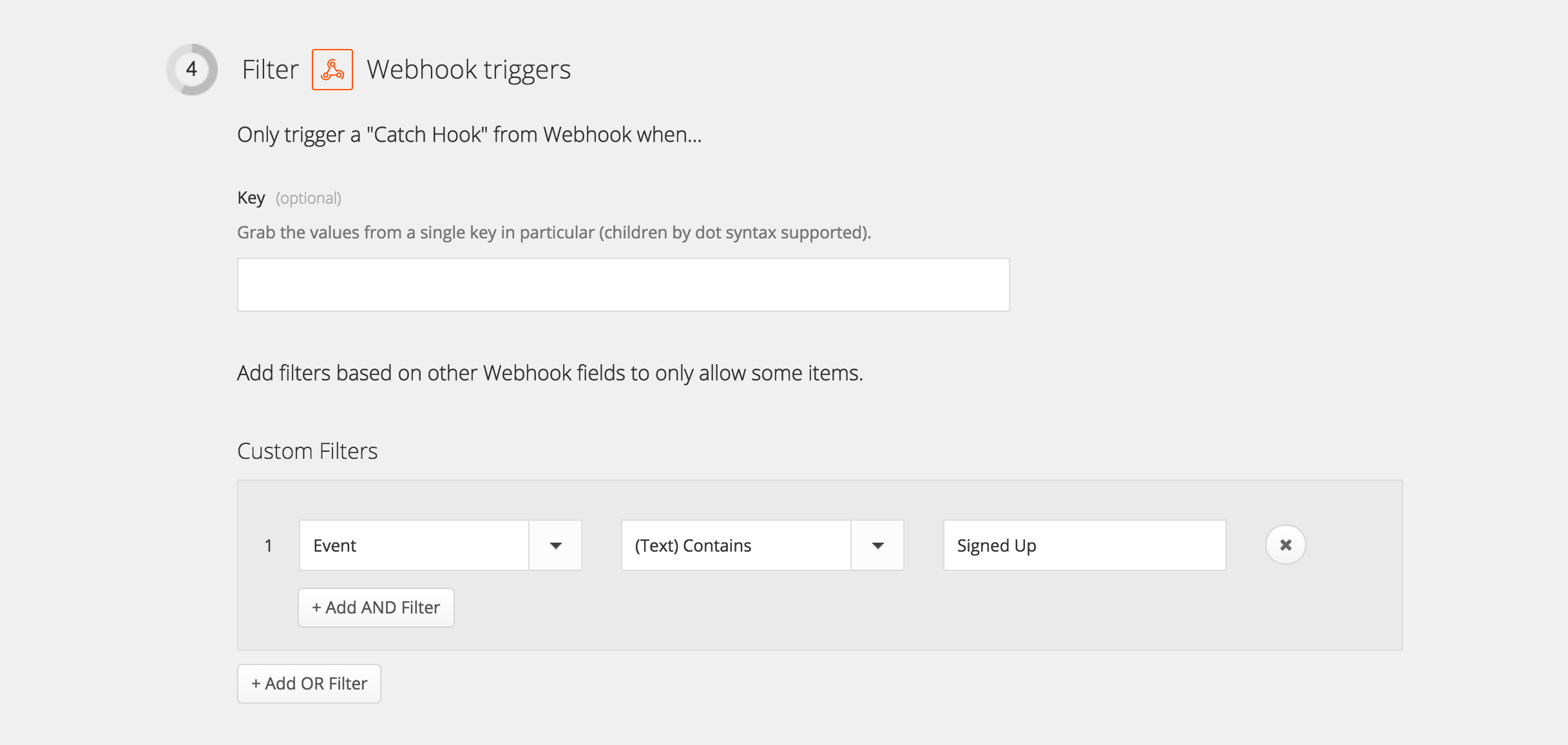
Task: Click filter row number 1 label
Action: point(268,546)
